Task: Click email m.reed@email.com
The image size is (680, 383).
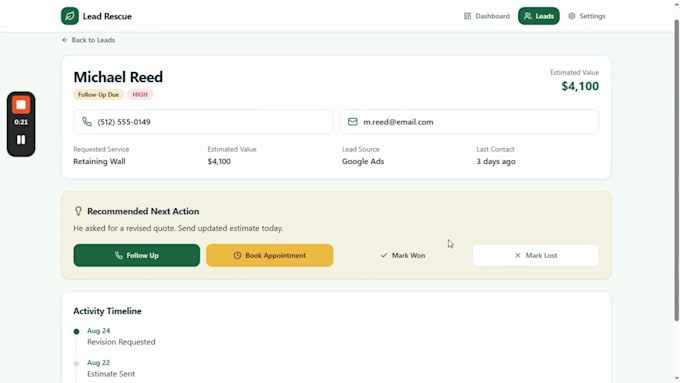Action: click(398, 122)
